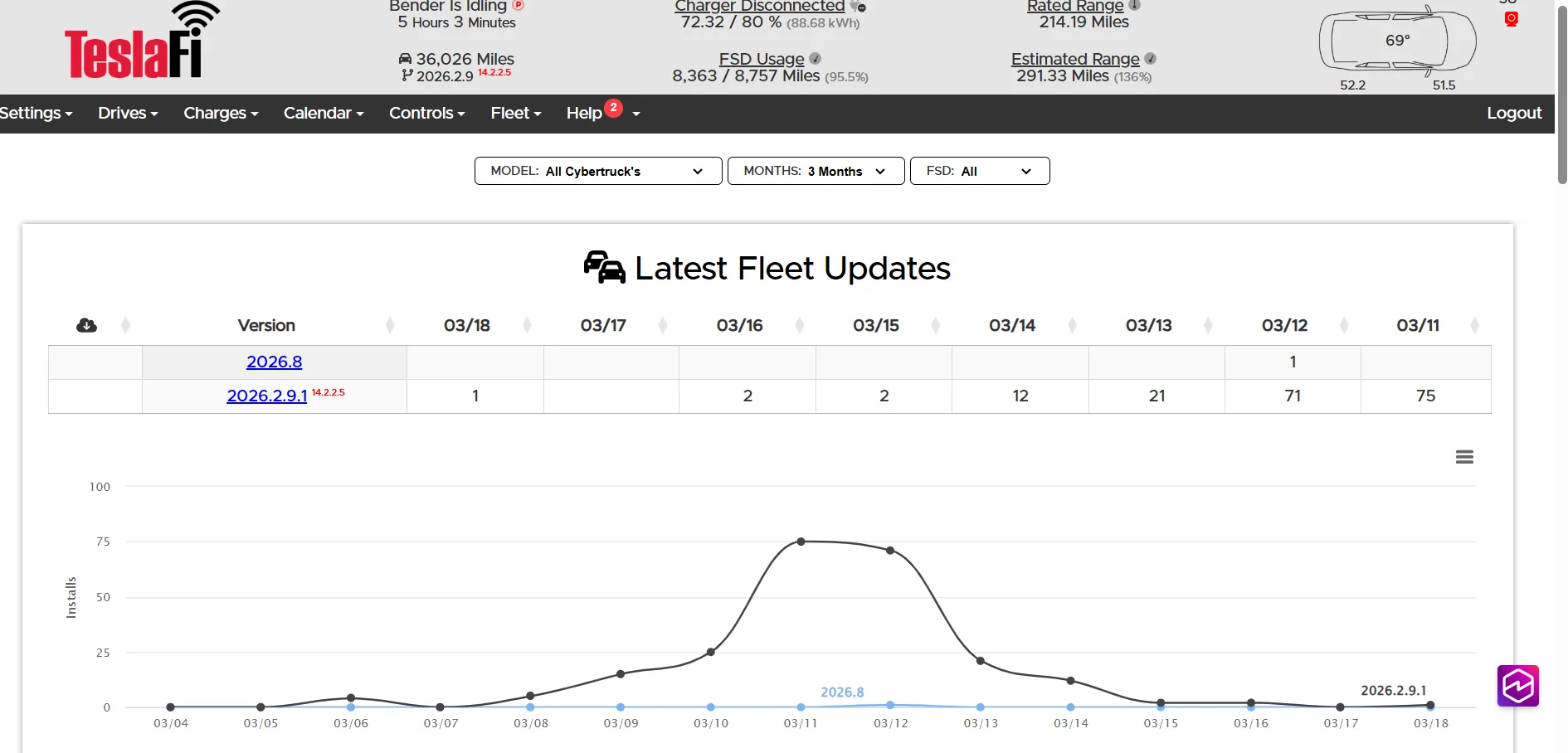
Task: Click the caret arrow after Help badge
Action: [636, 114]
